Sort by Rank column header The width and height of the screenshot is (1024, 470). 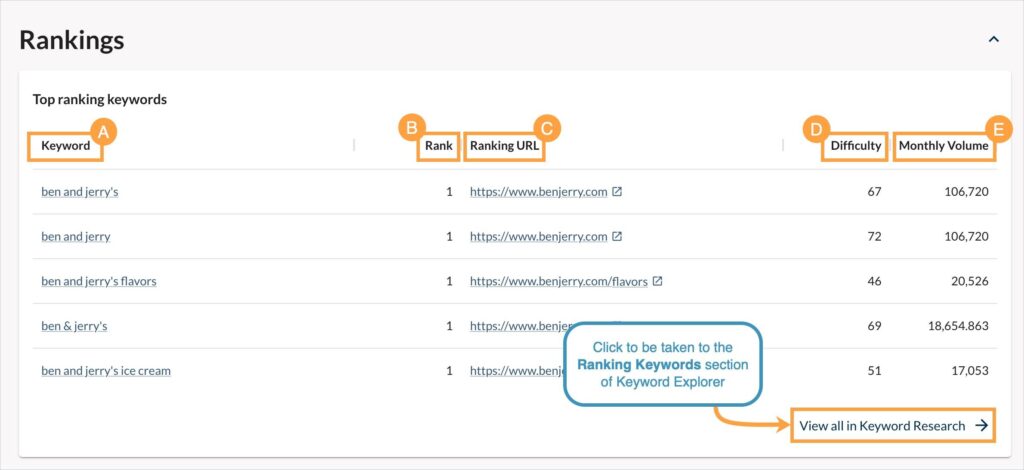coord(439,146)
